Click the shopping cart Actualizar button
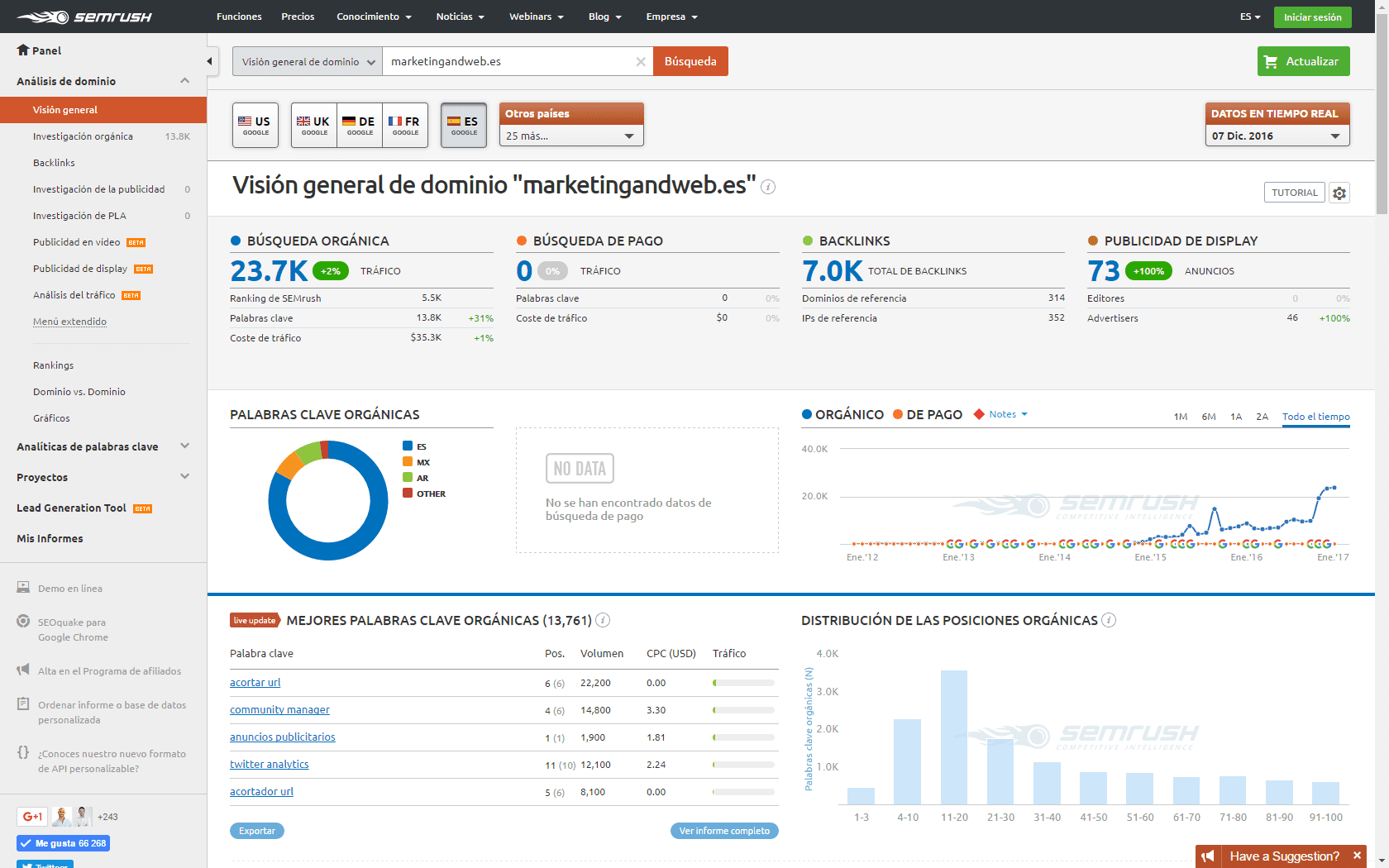 (1303, 61)
